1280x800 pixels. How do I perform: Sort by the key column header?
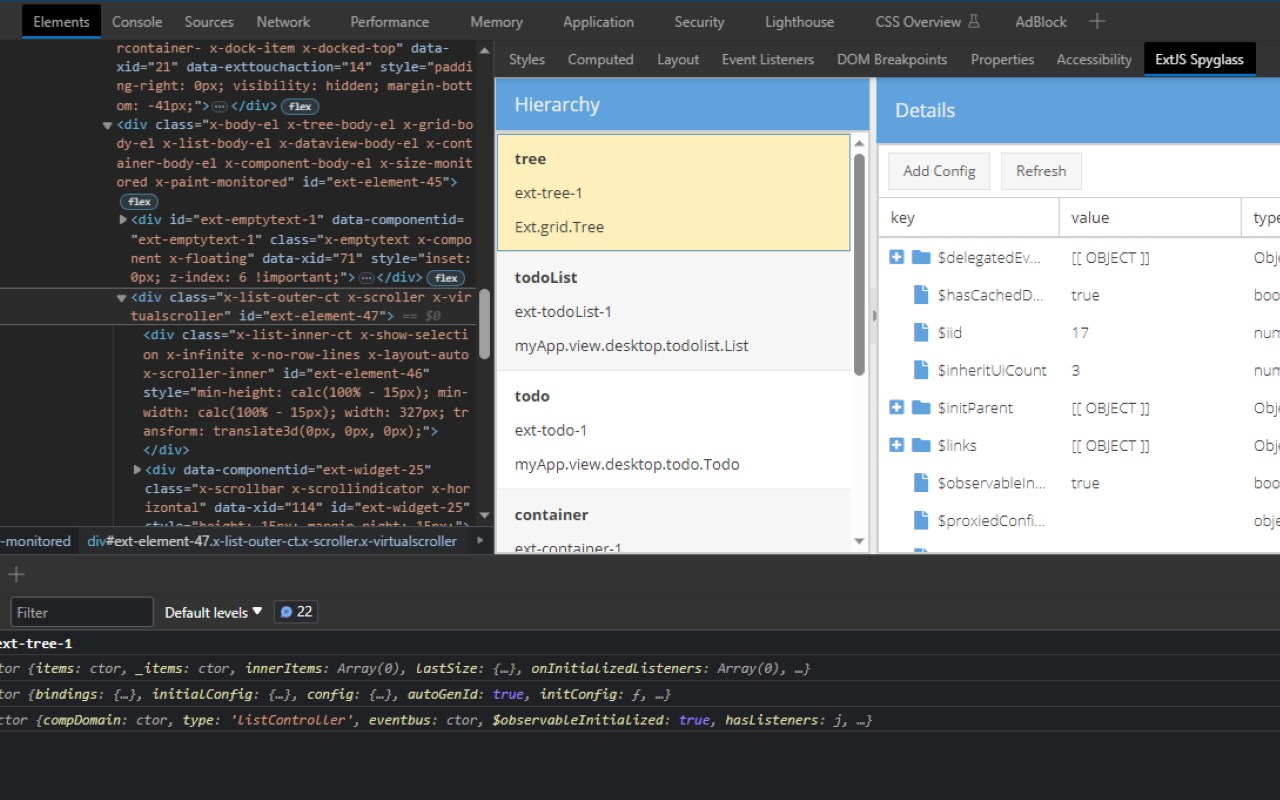pos(969,217)
